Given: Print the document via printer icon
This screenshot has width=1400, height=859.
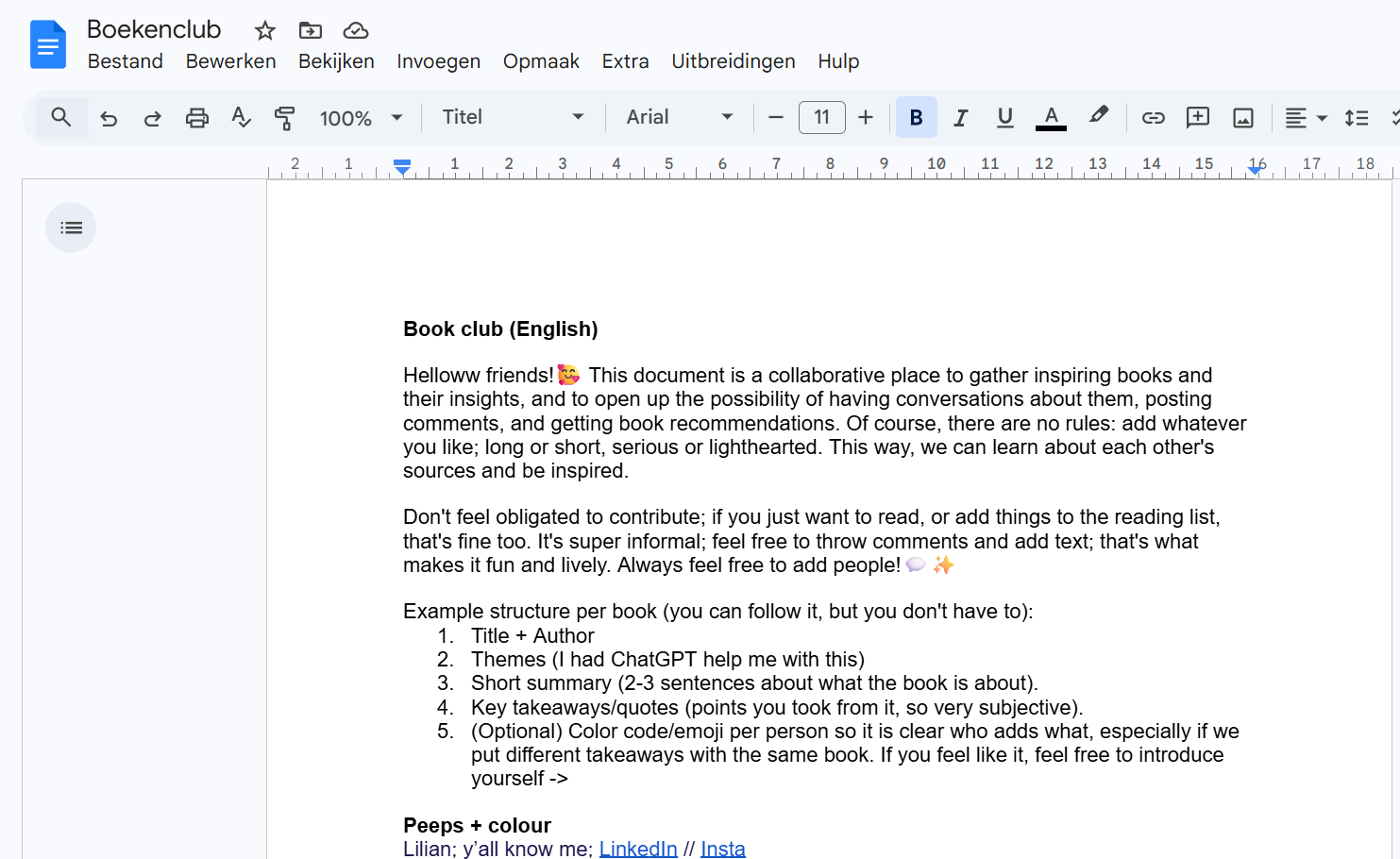Looking at the screenshot, I should pyautogui.click(x=196, y=118).
